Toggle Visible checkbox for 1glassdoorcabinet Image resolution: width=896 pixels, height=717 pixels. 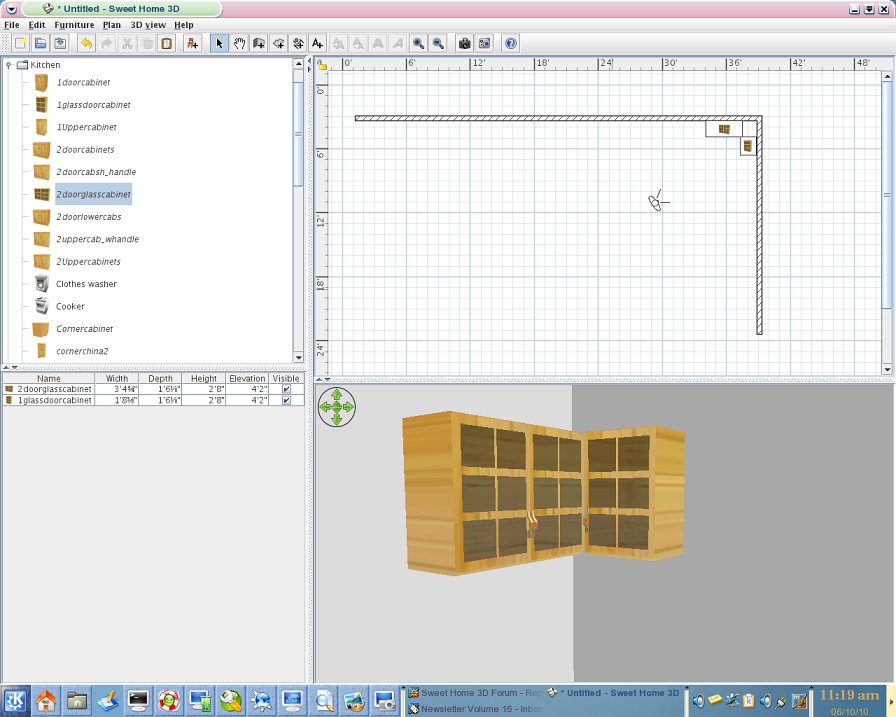286,400
